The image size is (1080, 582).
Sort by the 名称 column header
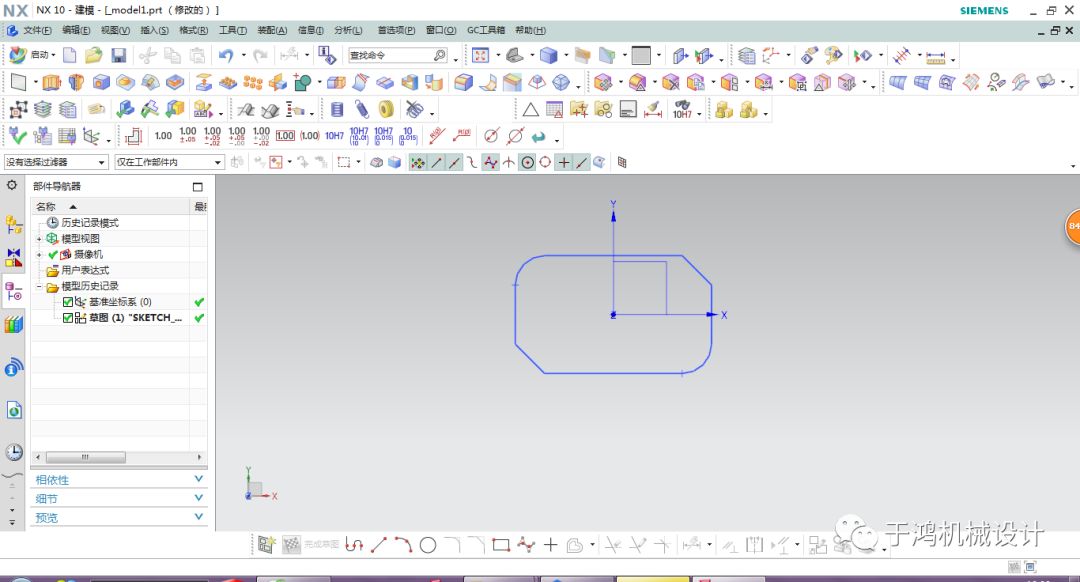point(110,206)
